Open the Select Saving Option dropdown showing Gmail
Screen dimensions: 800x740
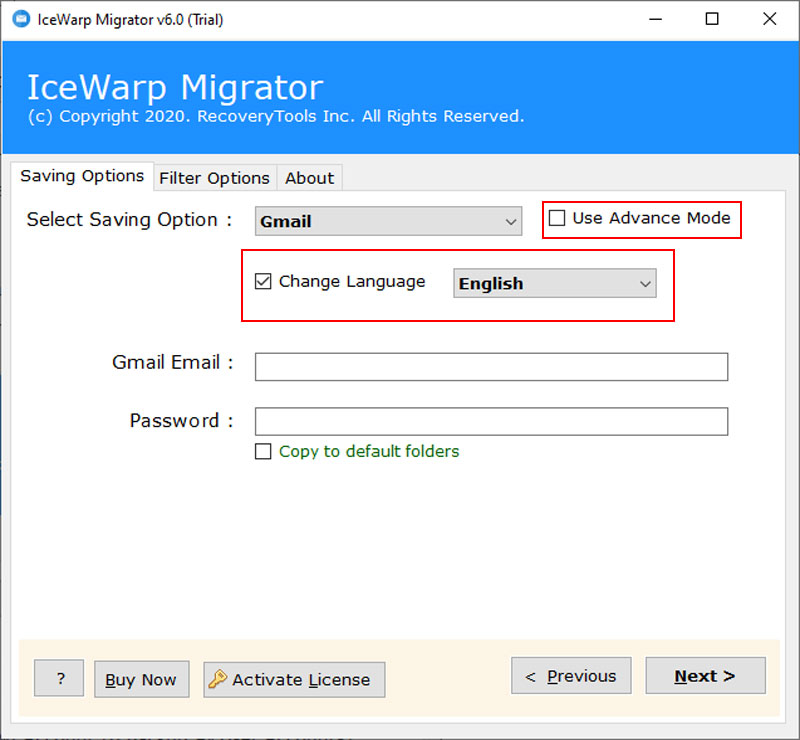coord(388,221)
